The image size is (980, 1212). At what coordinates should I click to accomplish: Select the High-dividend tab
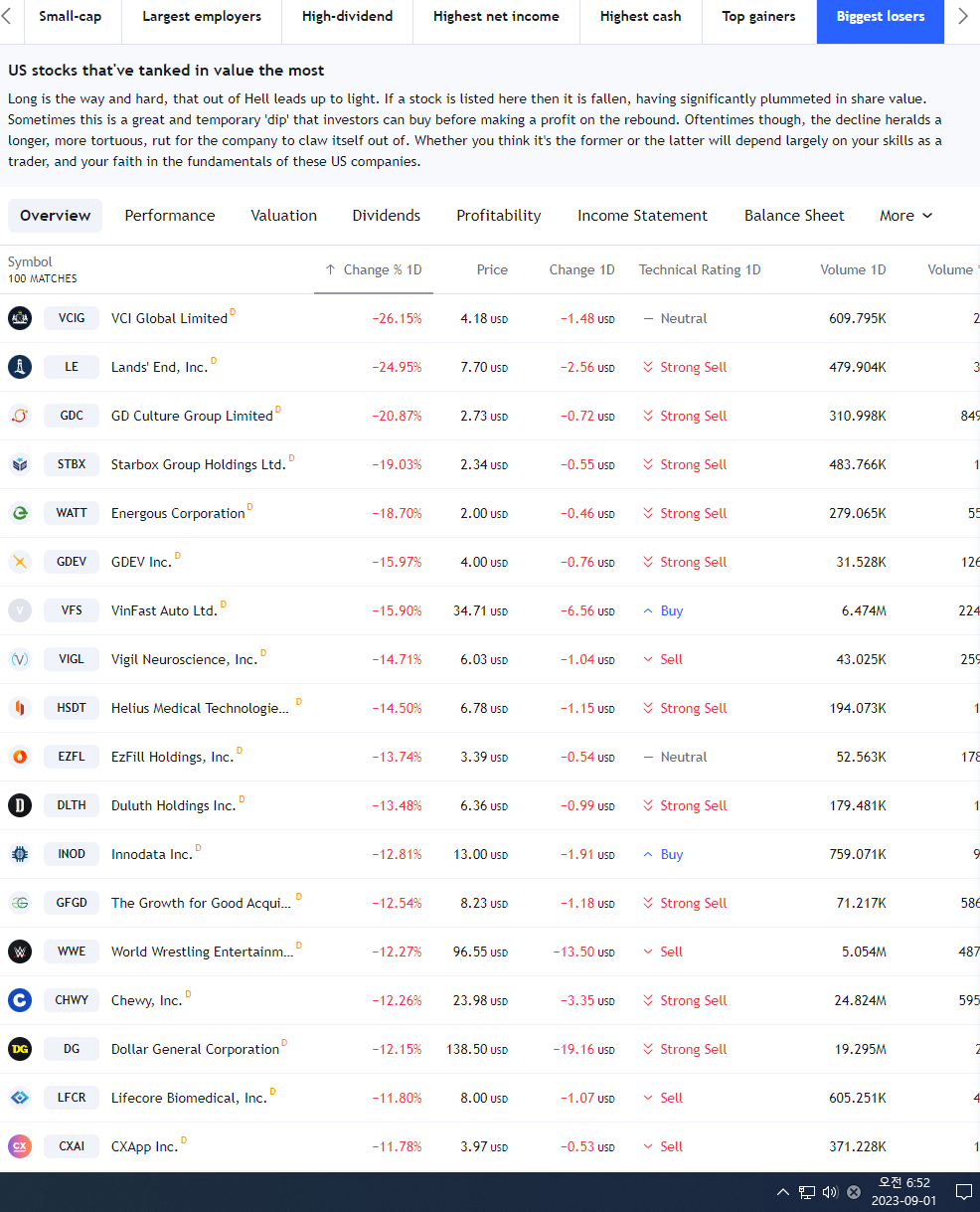[348, 17]
